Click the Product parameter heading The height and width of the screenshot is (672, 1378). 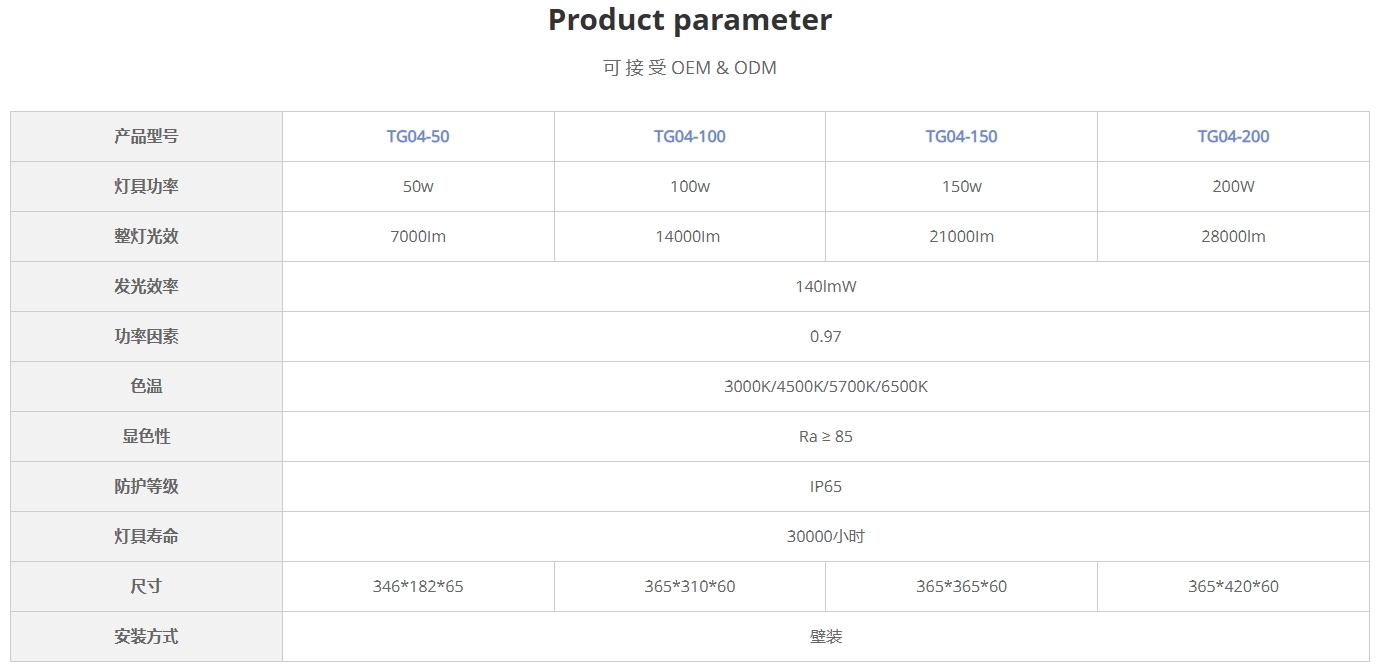pyautogui.click(x=690, y=20)
